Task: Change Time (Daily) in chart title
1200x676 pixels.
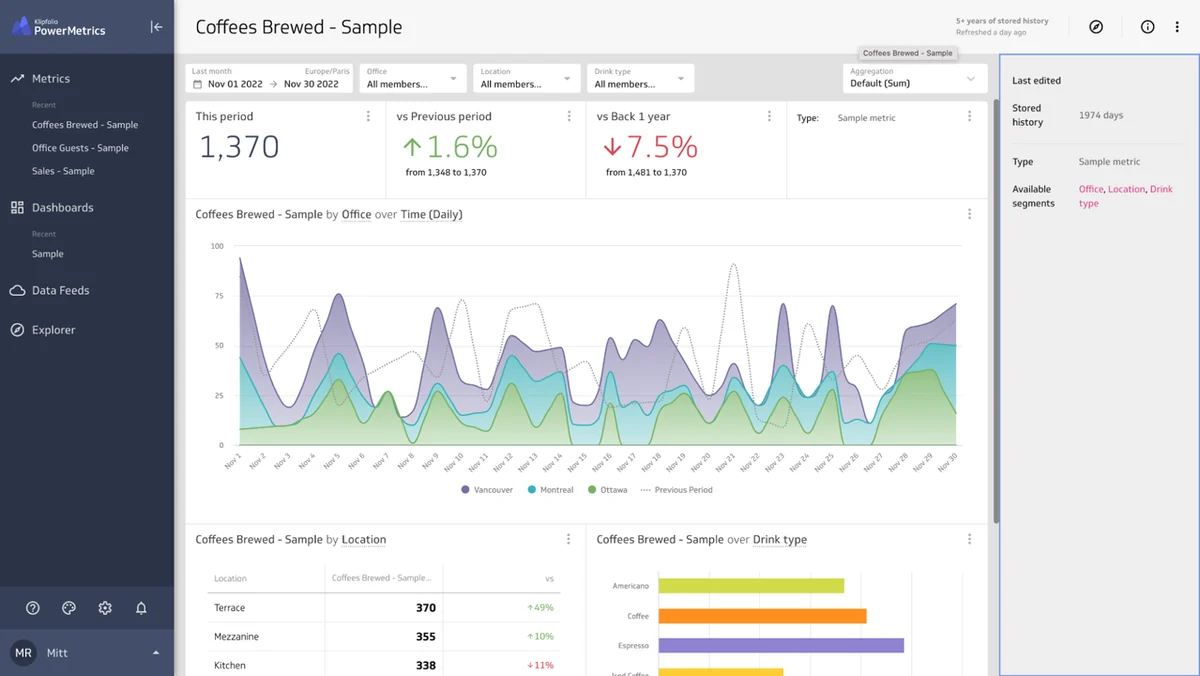Action: click(x=431, y=214)
